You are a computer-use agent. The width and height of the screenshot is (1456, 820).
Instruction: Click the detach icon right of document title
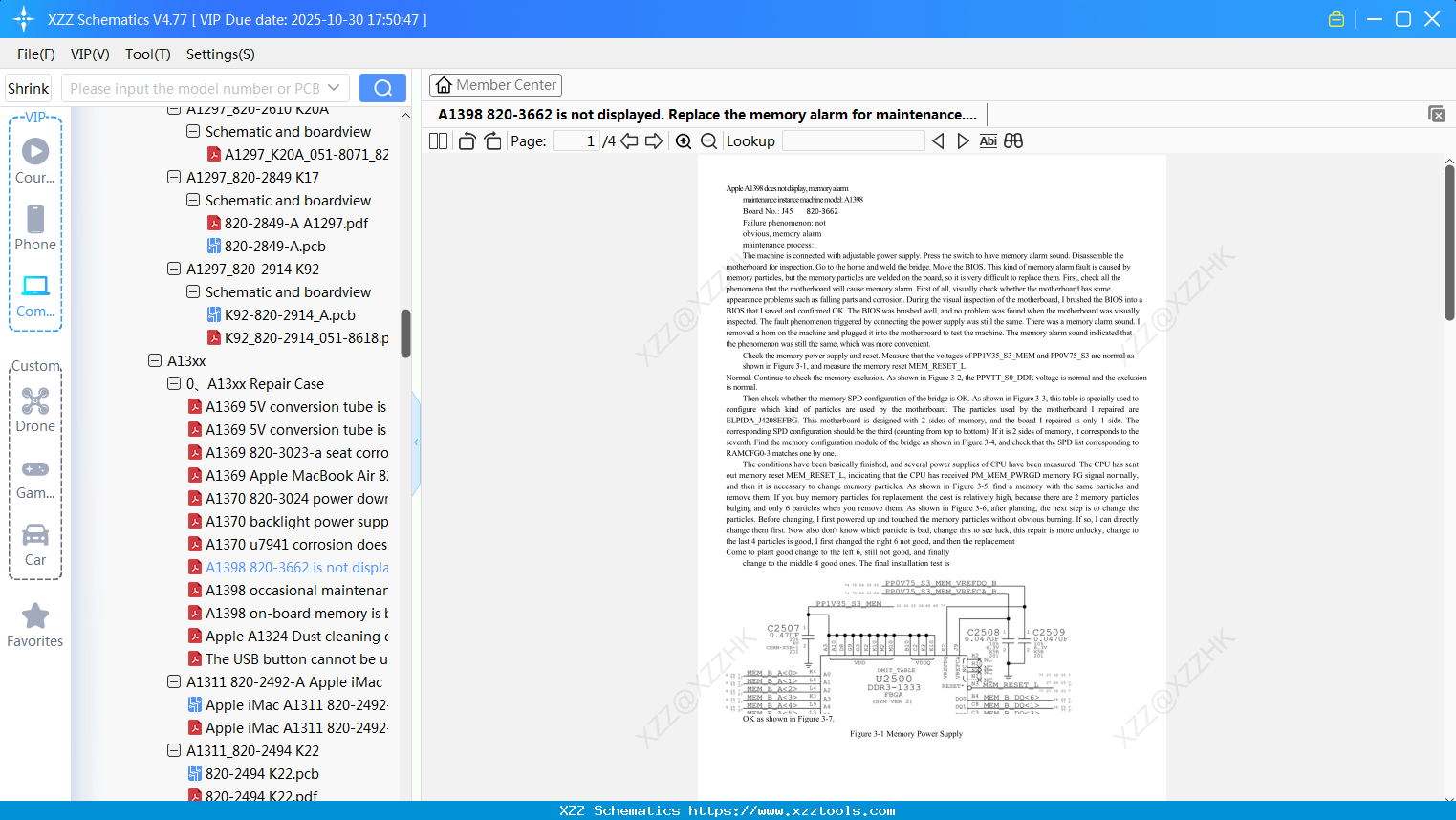point(1437,114)
